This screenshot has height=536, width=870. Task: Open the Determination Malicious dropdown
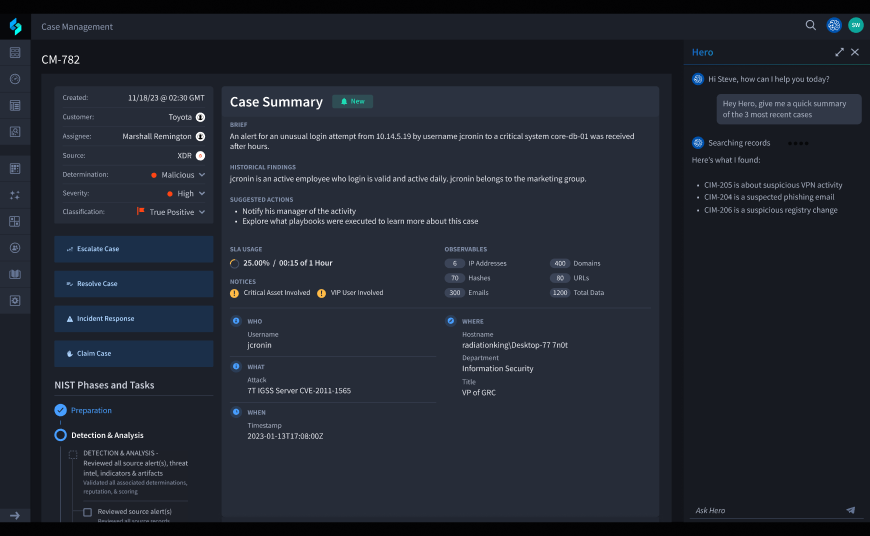coord(202,175)
